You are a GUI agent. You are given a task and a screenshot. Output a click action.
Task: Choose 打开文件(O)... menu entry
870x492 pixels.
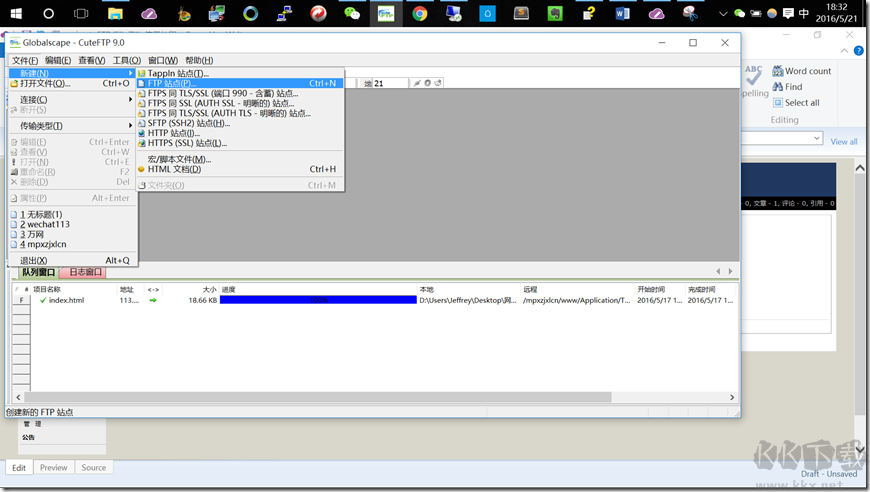pyautogui.click(x=72, y=83)
